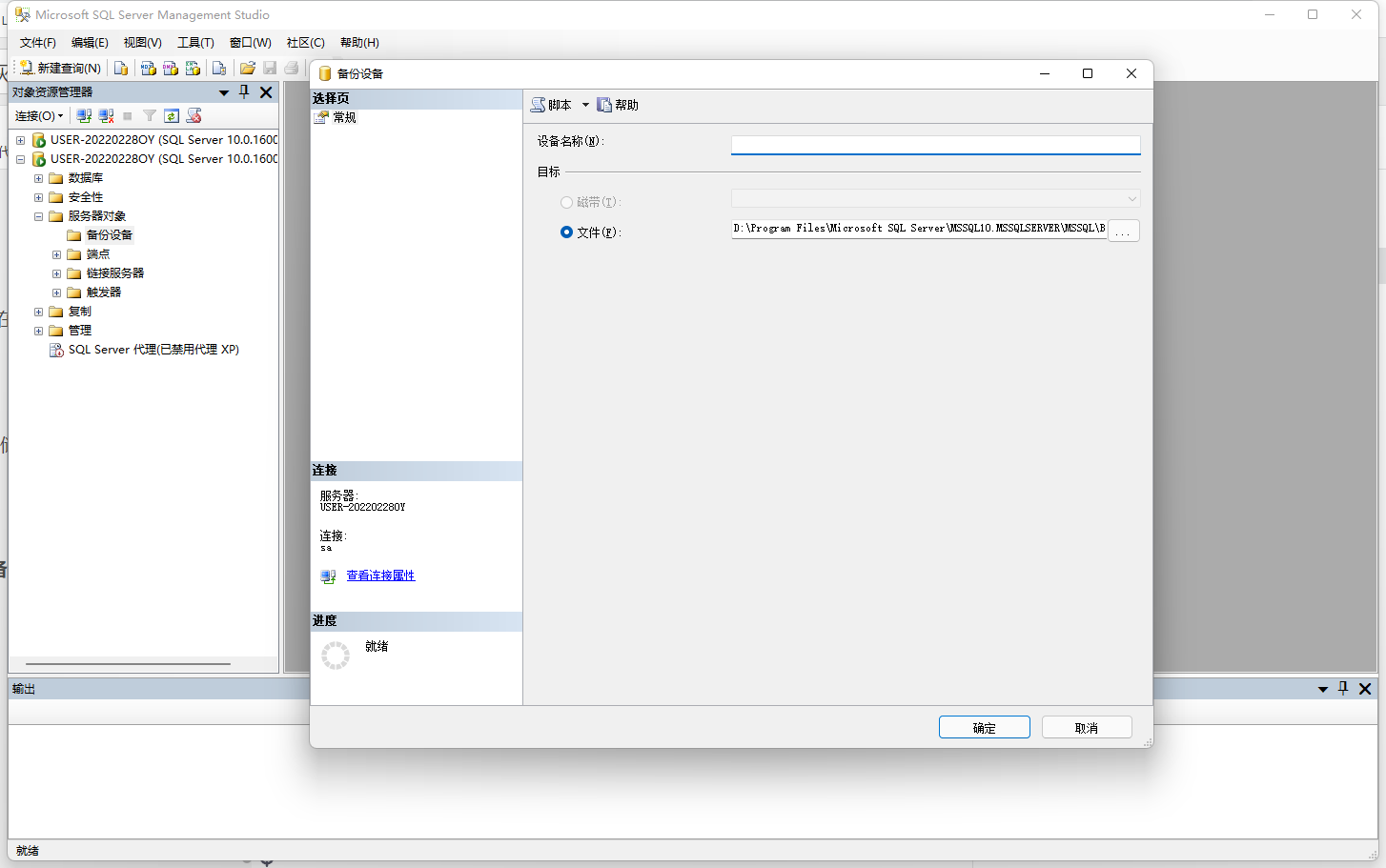Click the 新建查询(N) button

click(x=60, y=68)
